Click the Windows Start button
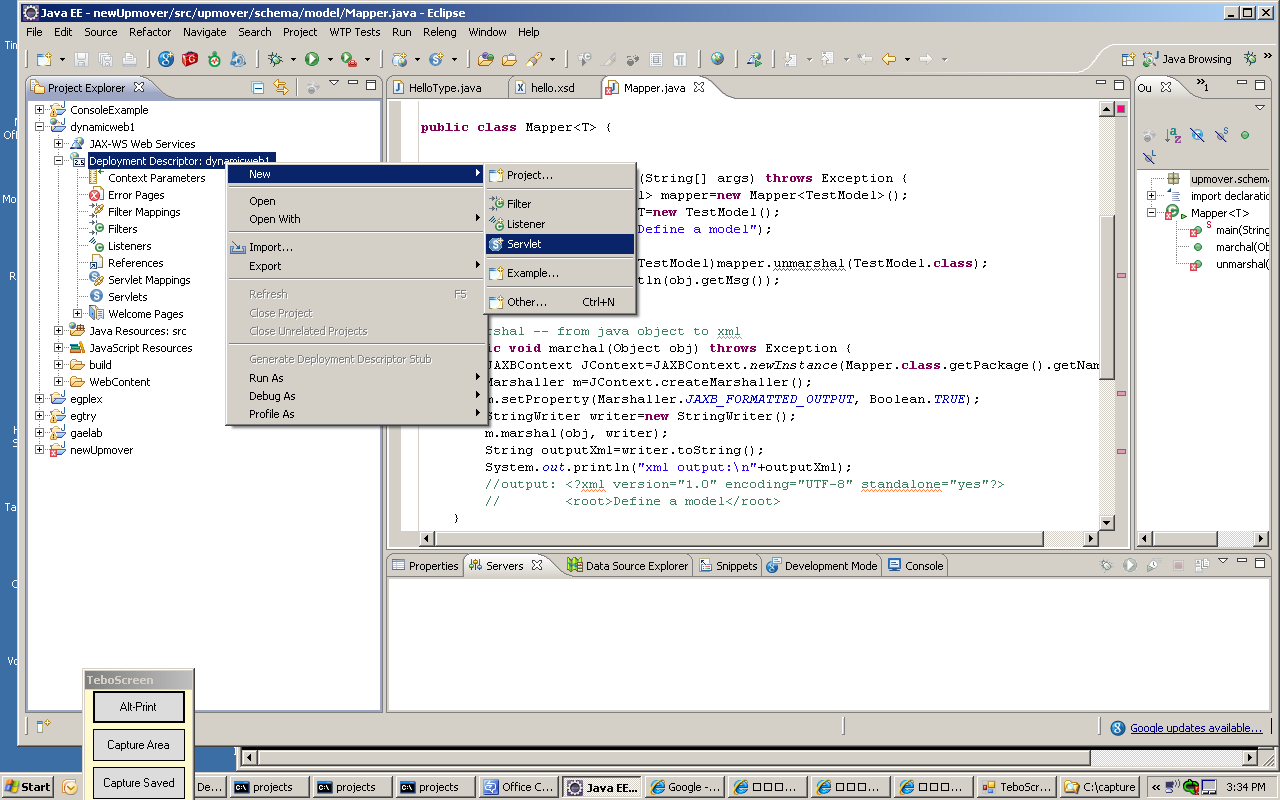Viewport: 1280px width, 800px height. (x=28, y=787)
